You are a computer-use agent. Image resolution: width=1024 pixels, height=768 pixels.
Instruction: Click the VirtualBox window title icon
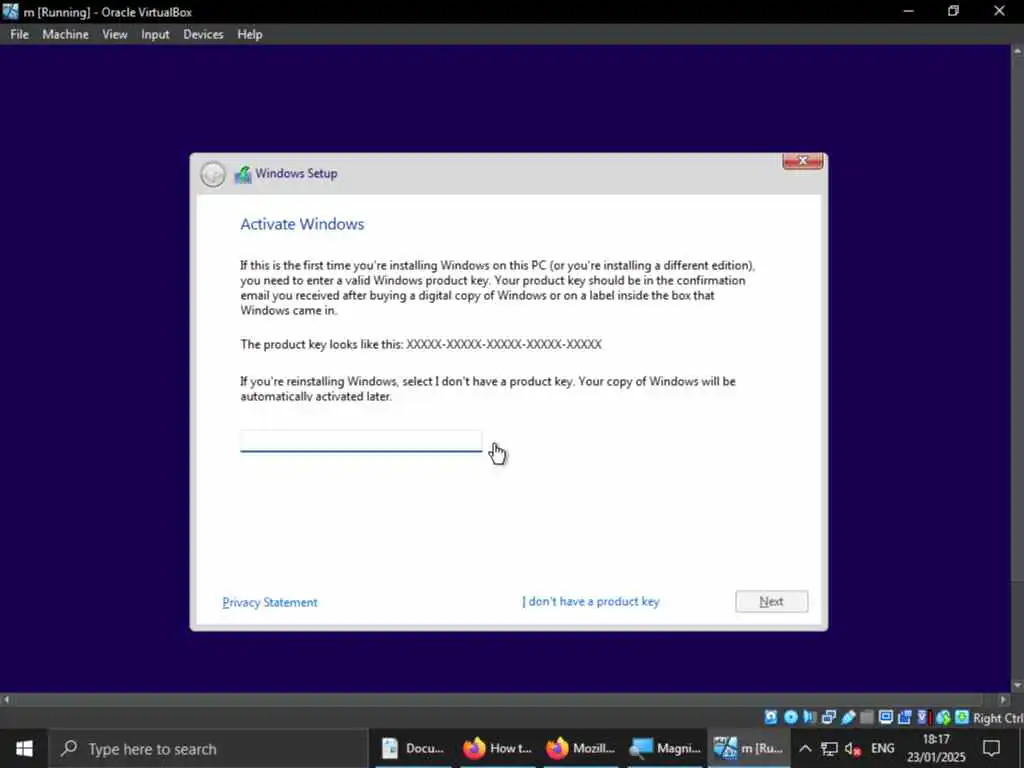click(x=10, y=11)
